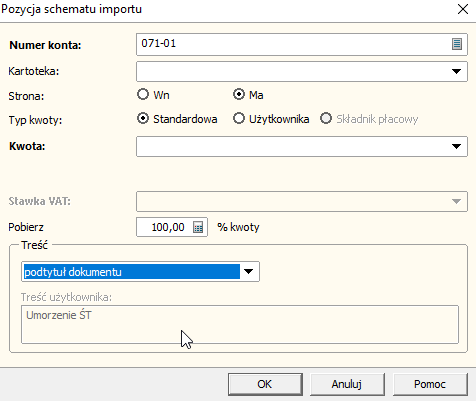Choose Standardowa amount type
Screen dimensions: 476x401
point(143,119)
